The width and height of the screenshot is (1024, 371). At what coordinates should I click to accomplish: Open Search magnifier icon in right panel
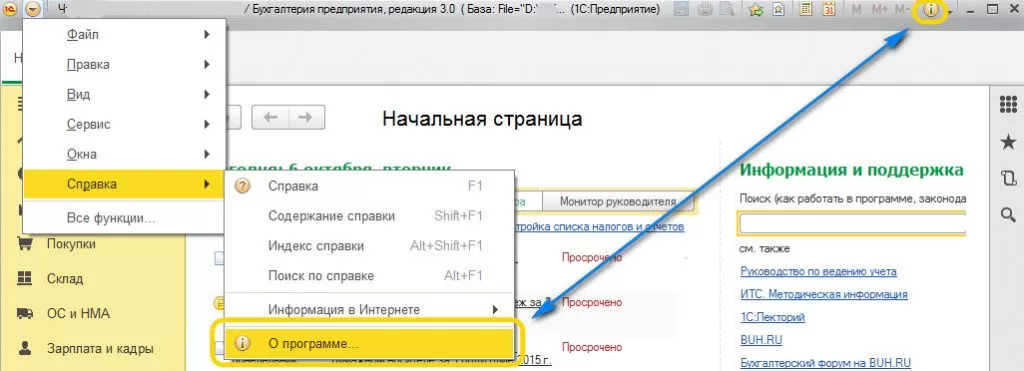1008,214
